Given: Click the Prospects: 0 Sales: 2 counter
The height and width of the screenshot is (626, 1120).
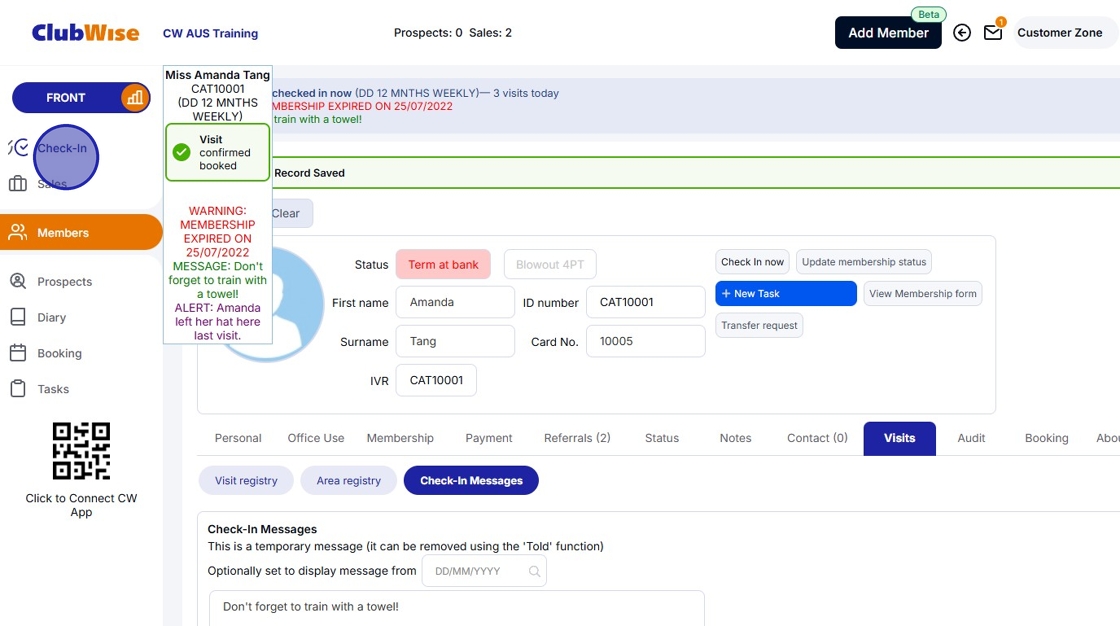Looking at the screenshot, I should [453, 33].
